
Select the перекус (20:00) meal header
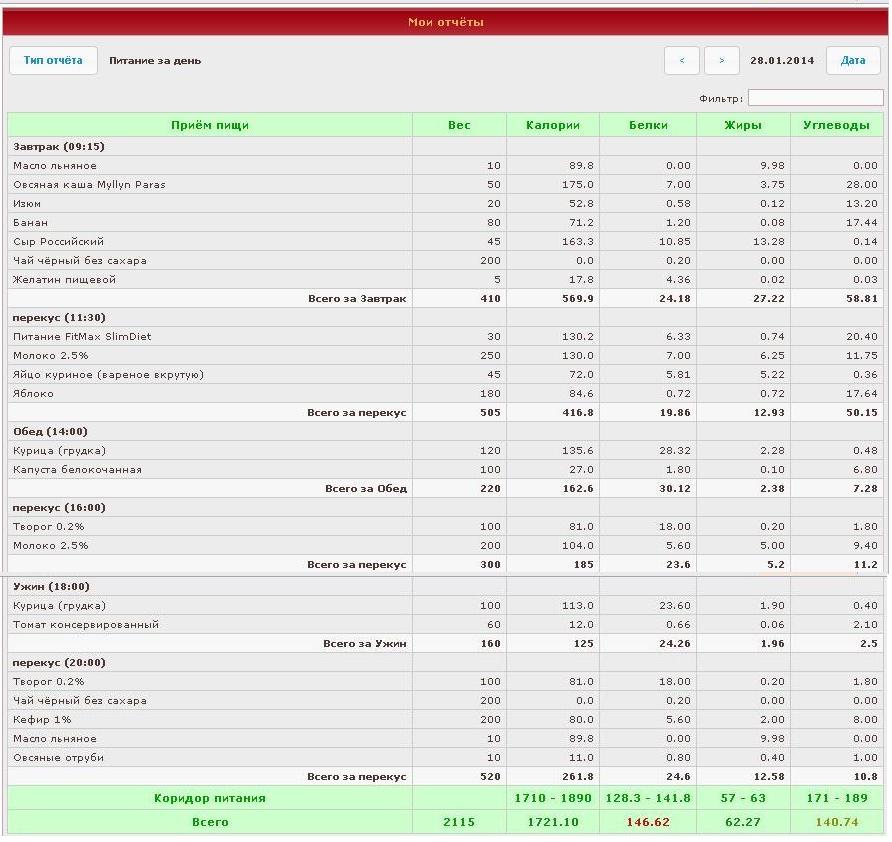pos(445,663)
